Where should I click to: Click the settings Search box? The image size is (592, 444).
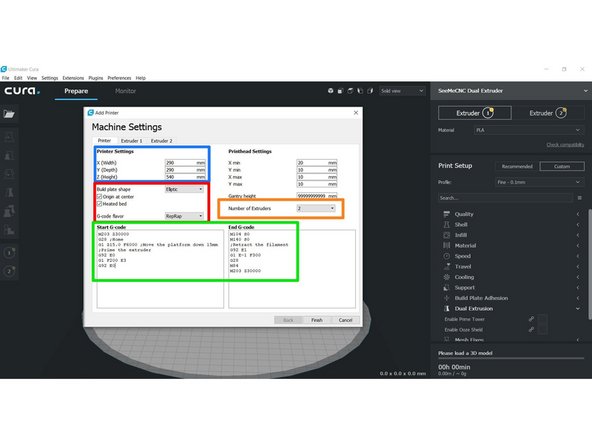click(x=506, y=198)
